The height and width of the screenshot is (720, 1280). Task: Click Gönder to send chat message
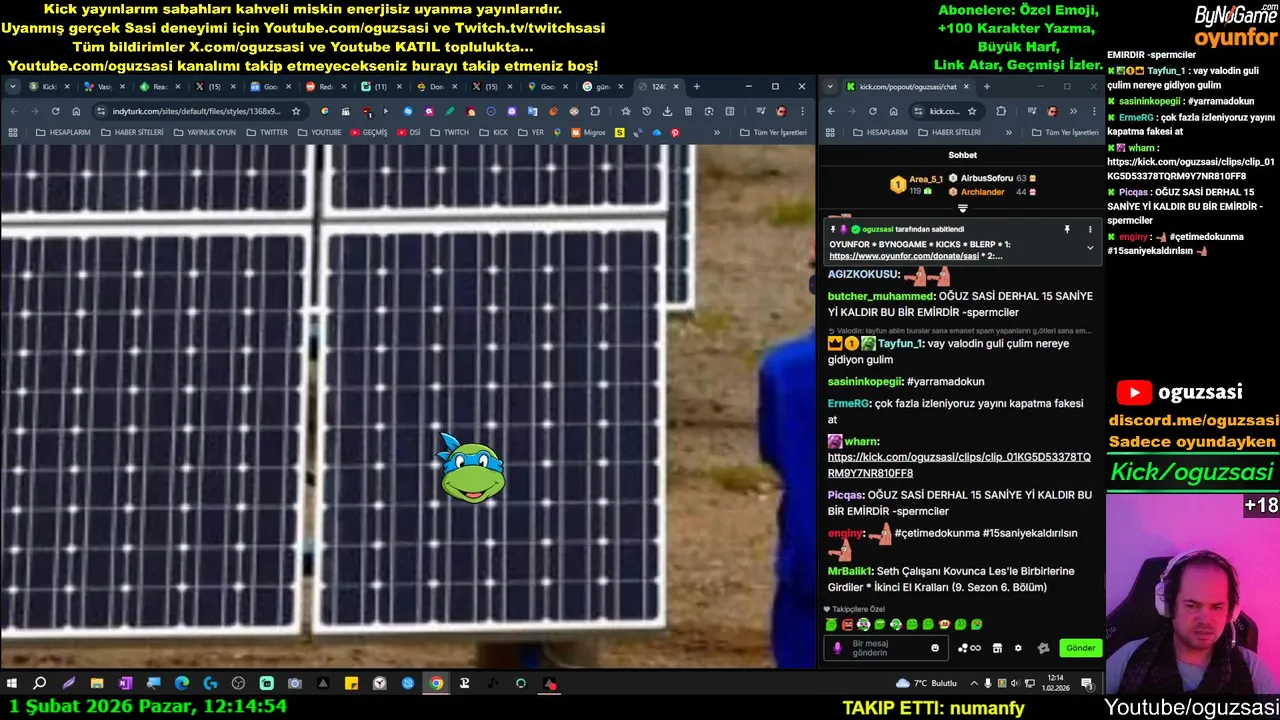click(1080, 648)
